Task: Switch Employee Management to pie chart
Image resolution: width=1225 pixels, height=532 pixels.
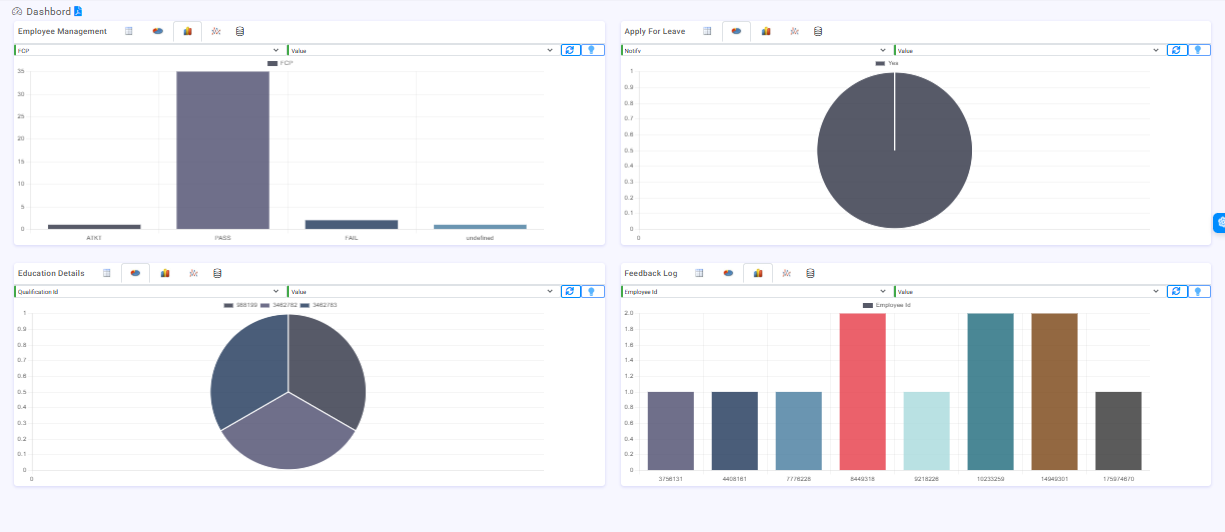Action: tap(158, 31)
